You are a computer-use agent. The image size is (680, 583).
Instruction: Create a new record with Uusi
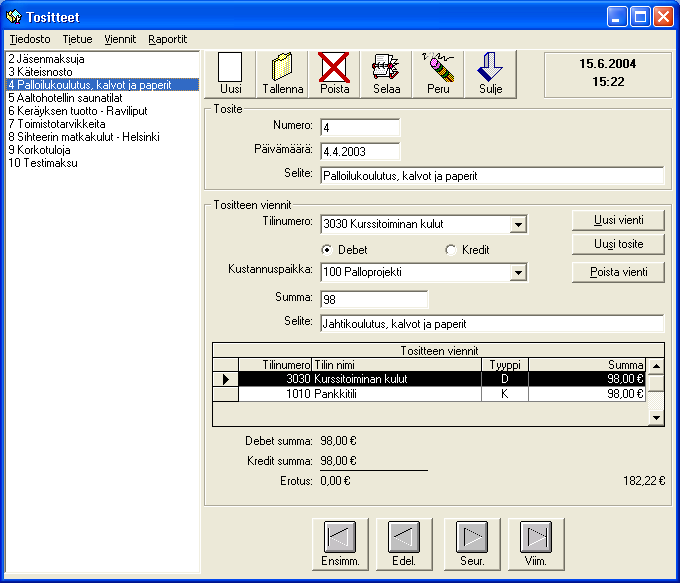tap(230, 74)
